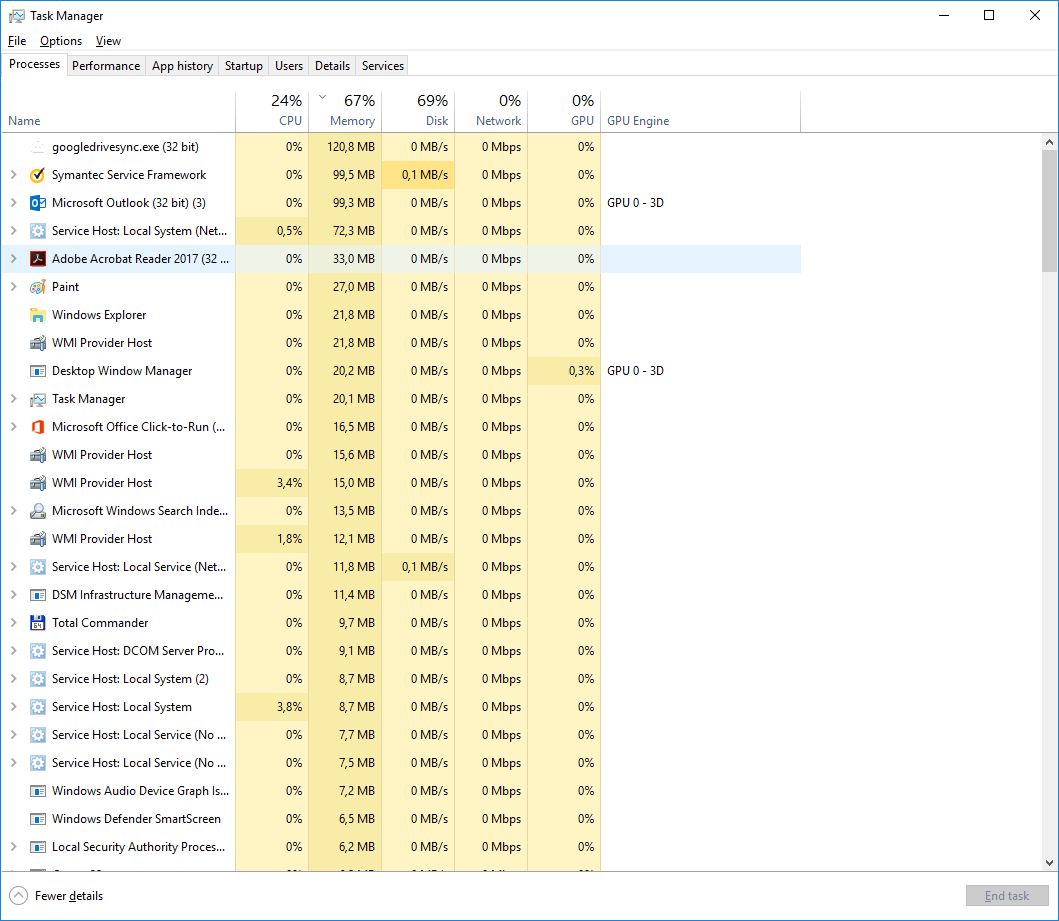Click the Service Host: DCOM Server gear icon
1059x921 pixels.
38,651
